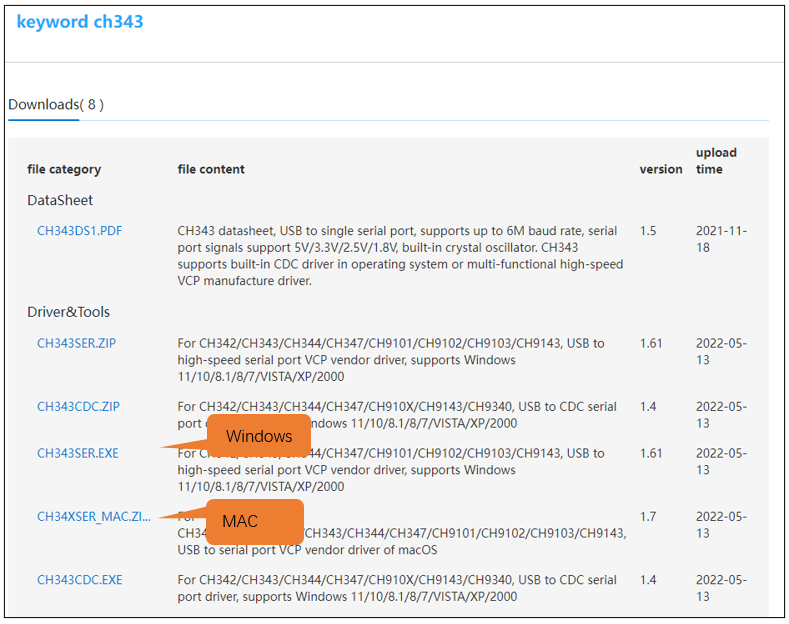Click the orange MAC callout label

(255, 521)
